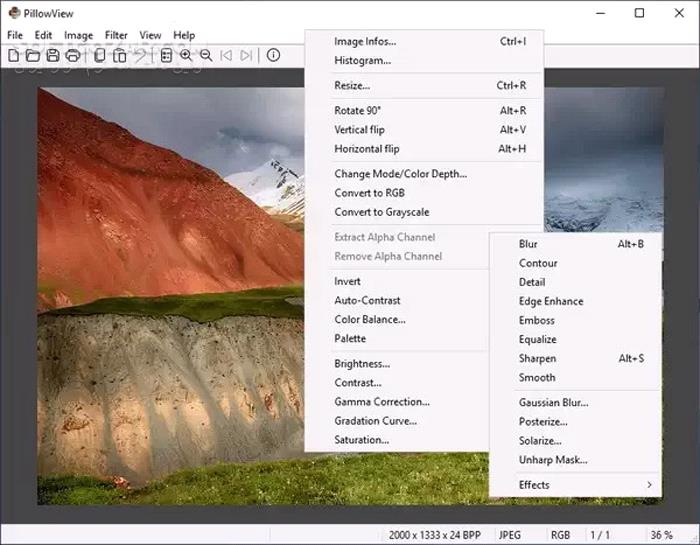Click the Open folder toolbar icon
This screenshot has height=545, width=700.
pyautogui.click(x=32, y=56)
